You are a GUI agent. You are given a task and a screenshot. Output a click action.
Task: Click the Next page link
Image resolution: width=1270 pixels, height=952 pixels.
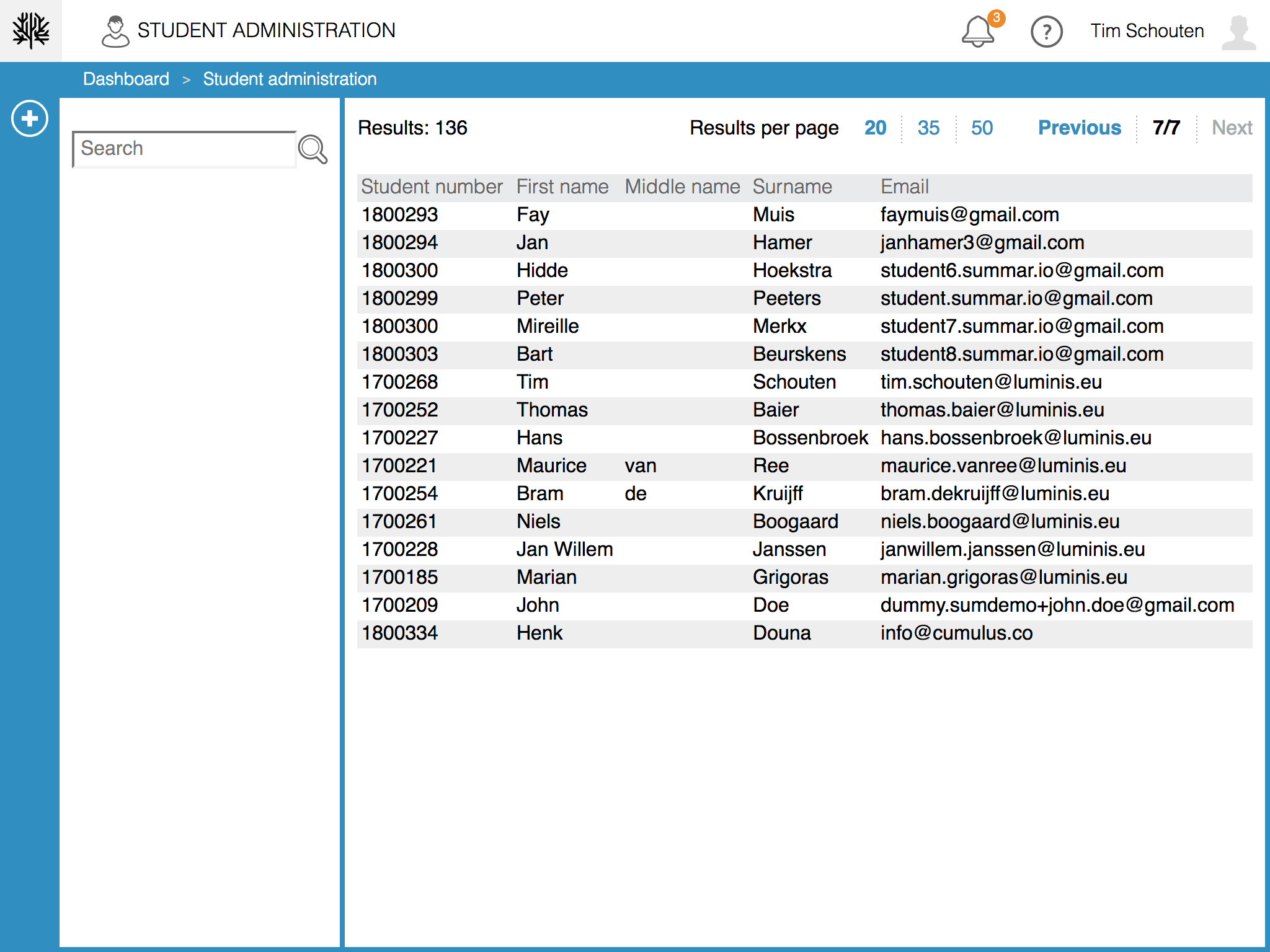[1232, 128]
